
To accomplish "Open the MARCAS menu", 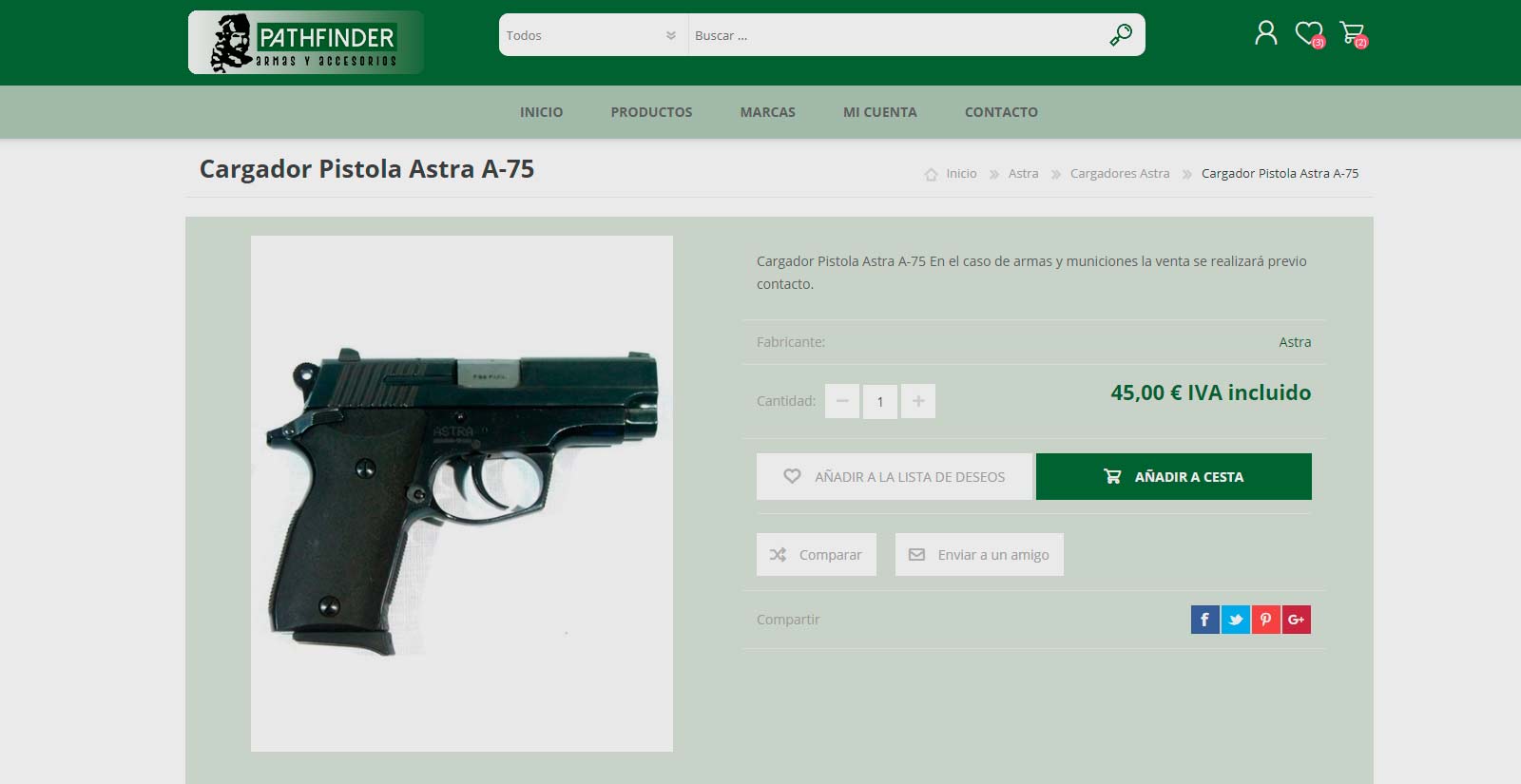I will (768, 112).
